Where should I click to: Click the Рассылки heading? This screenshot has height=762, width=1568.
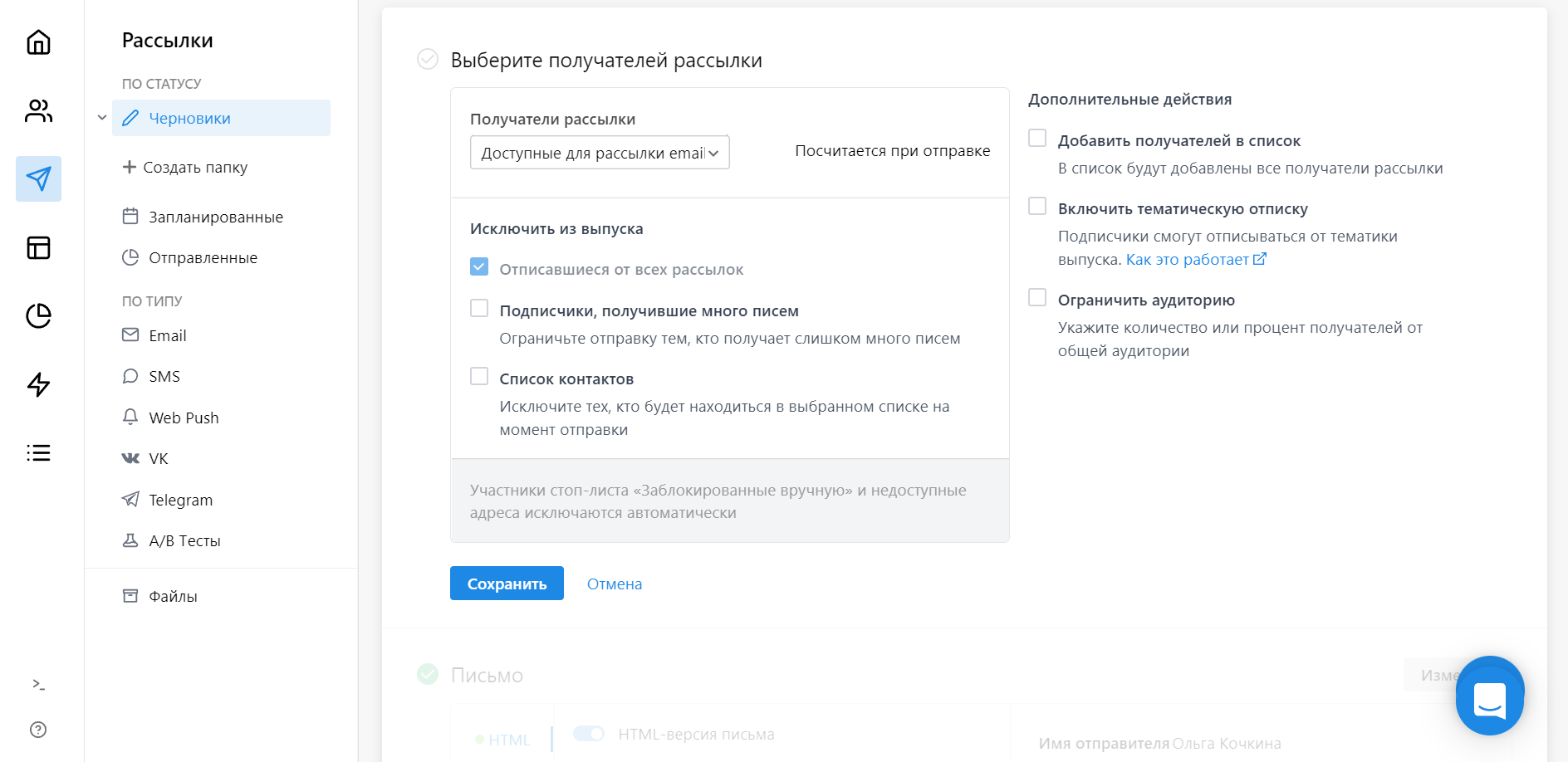pos(167,40)
